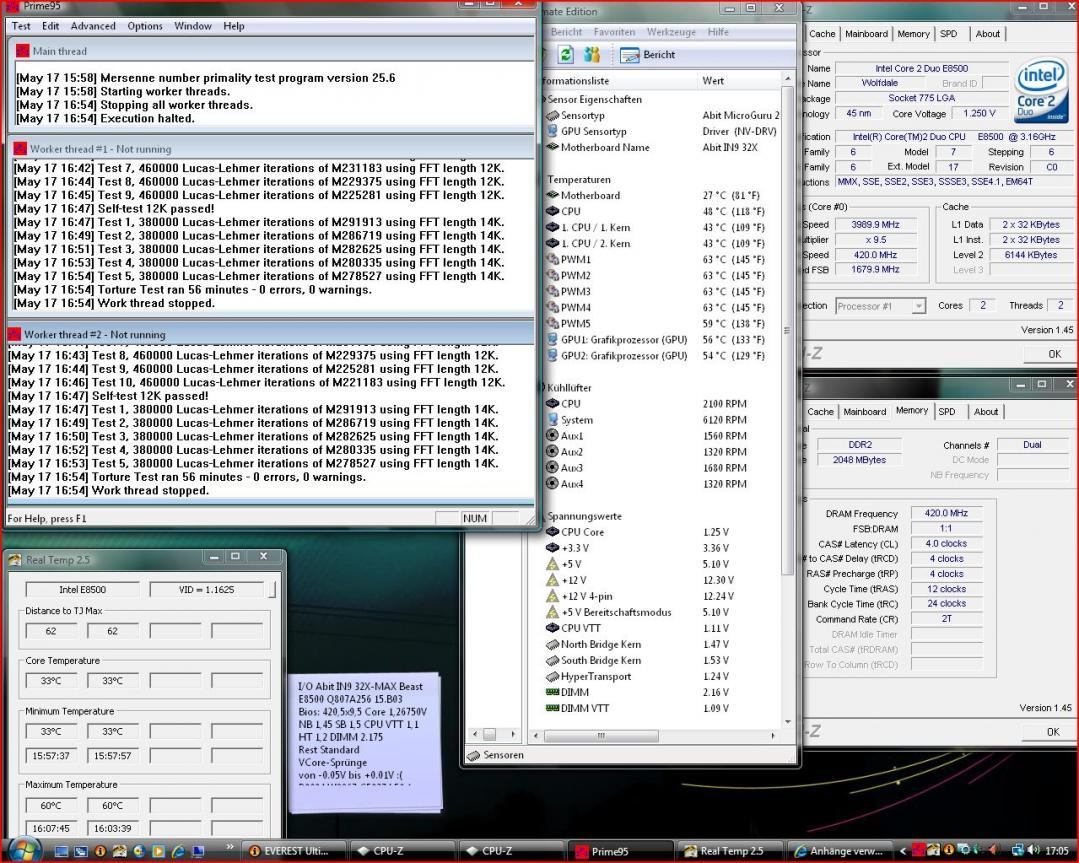
Task: Click the volume speaker icon in system tray
Action: point(1035,851)
